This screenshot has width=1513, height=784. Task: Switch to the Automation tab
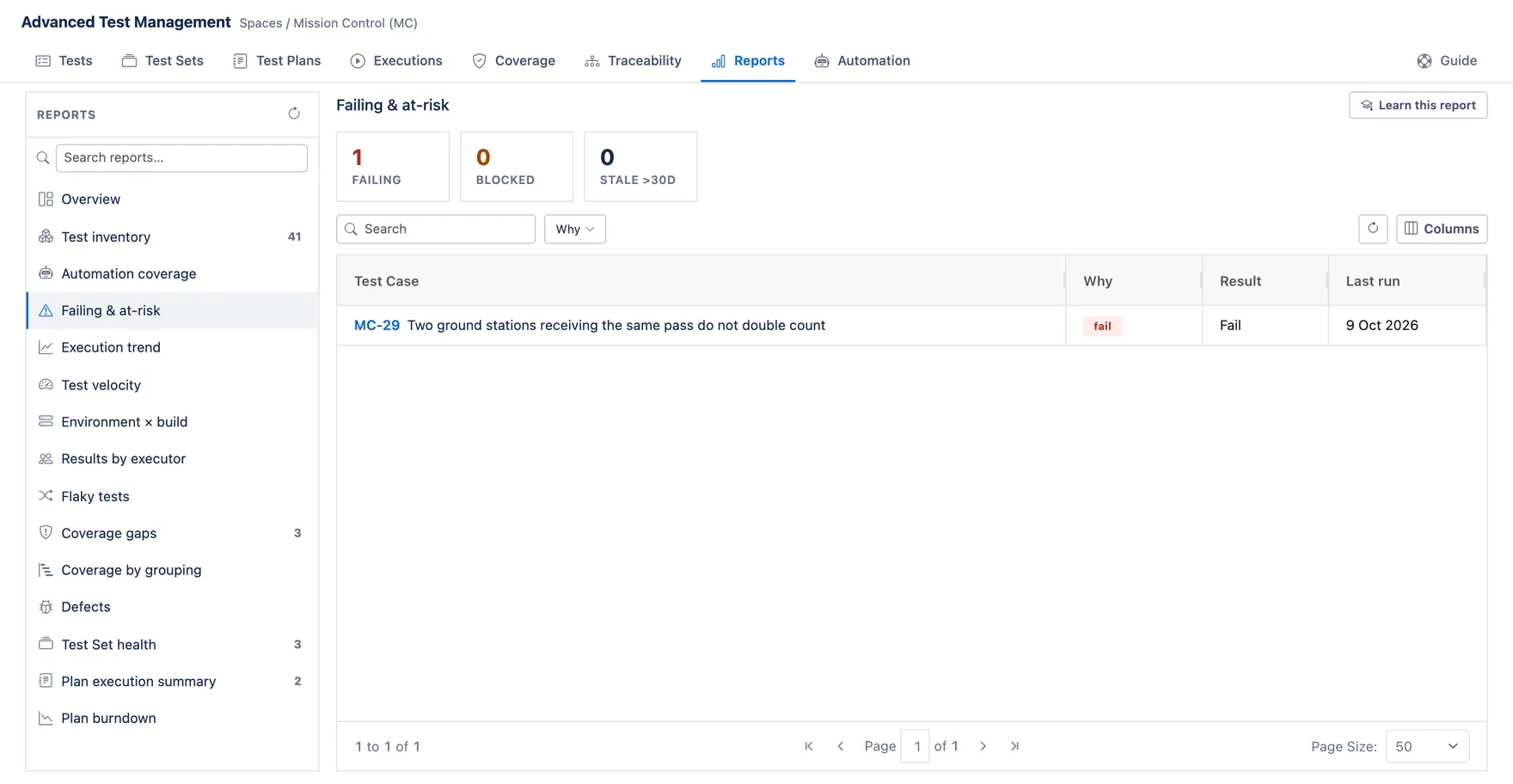click(x=862, y=60)
